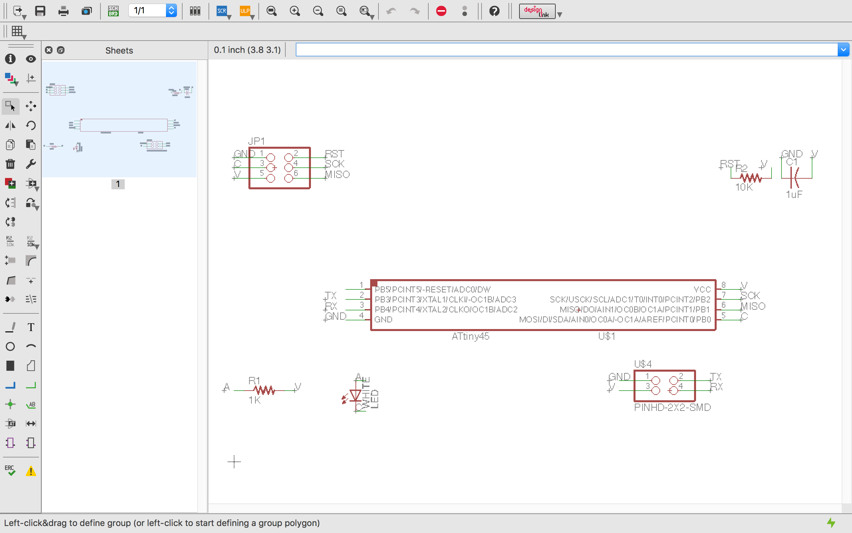Click the Undo arrow
The height and width of the screenshot is (533, 852).
point(391,11)
